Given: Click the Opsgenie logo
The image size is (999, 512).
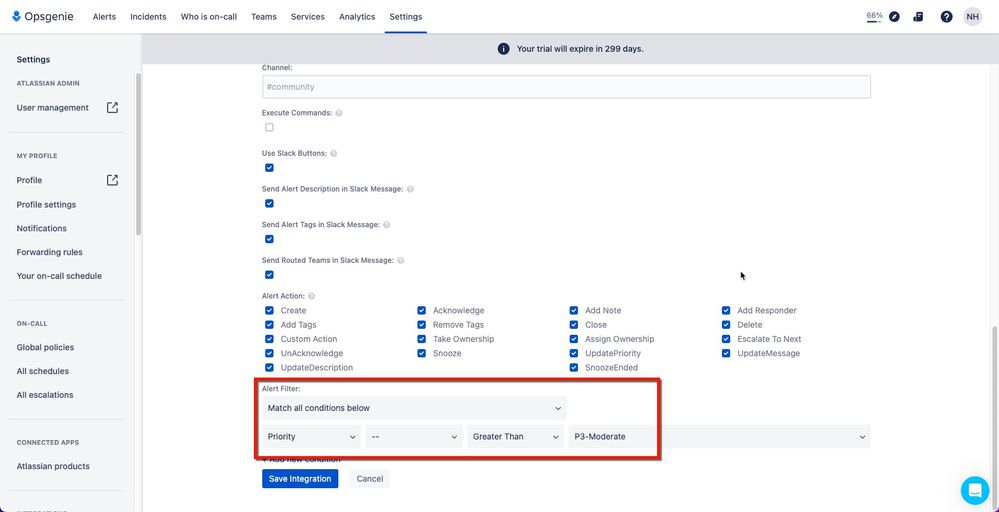Looking at the screenshot, I should click(x=43, y=17).
